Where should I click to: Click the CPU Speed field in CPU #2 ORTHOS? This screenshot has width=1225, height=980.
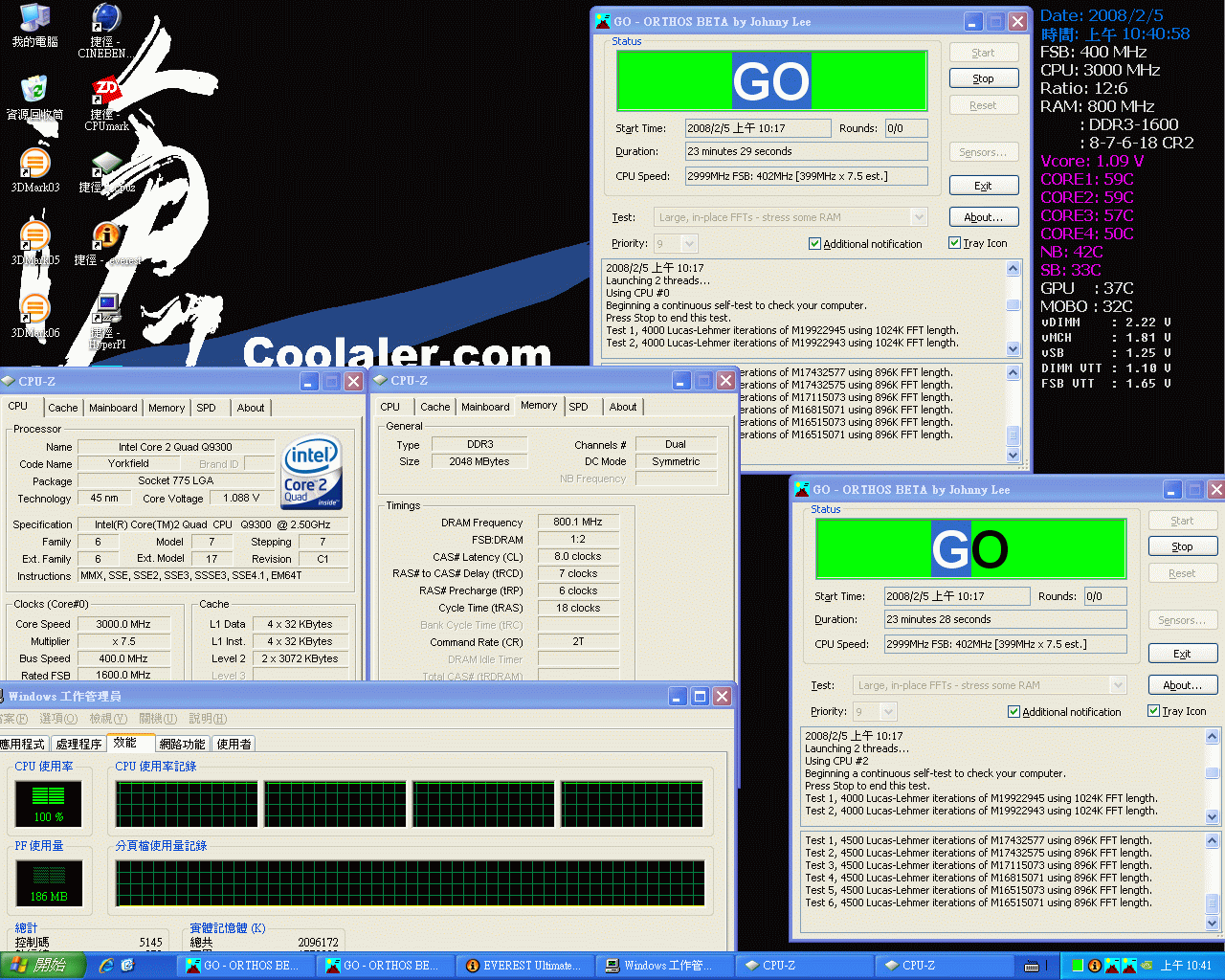1005,644
